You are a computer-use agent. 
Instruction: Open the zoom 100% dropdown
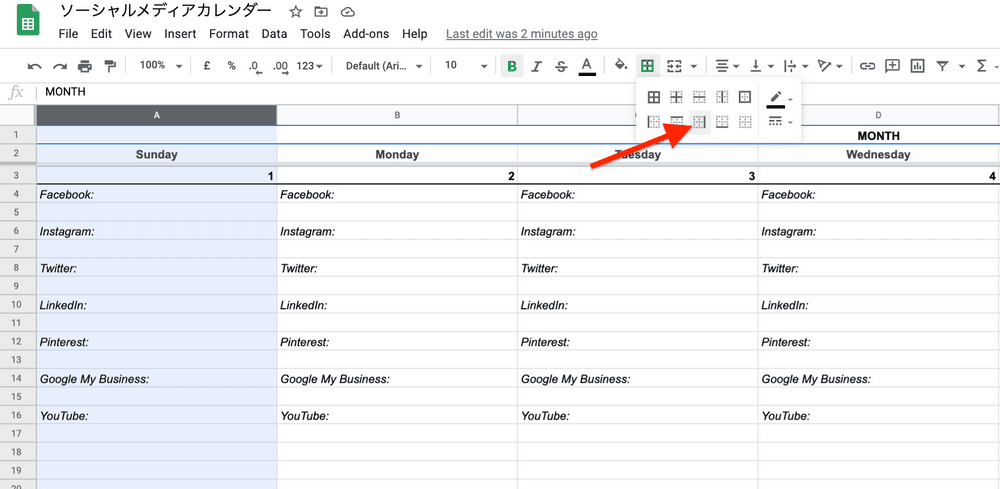tap(161, 66)
